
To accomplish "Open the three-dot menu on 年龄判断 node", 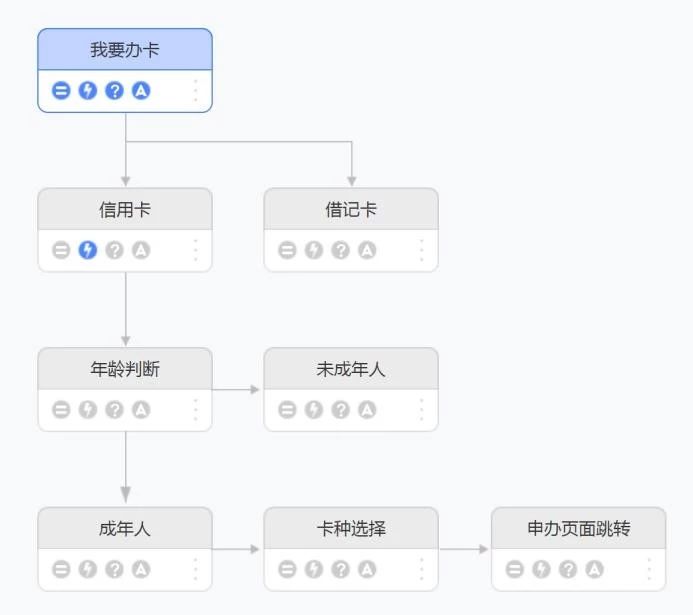I will [195, 410].
